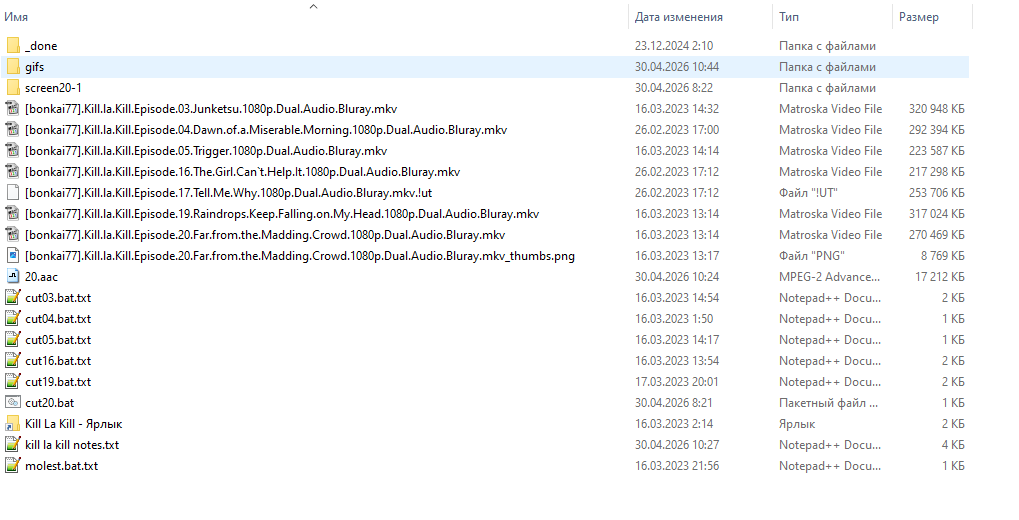Click the cut05.bat.txt Notepad++ icon
This screenshot has width=1019, height=520.
13,339
